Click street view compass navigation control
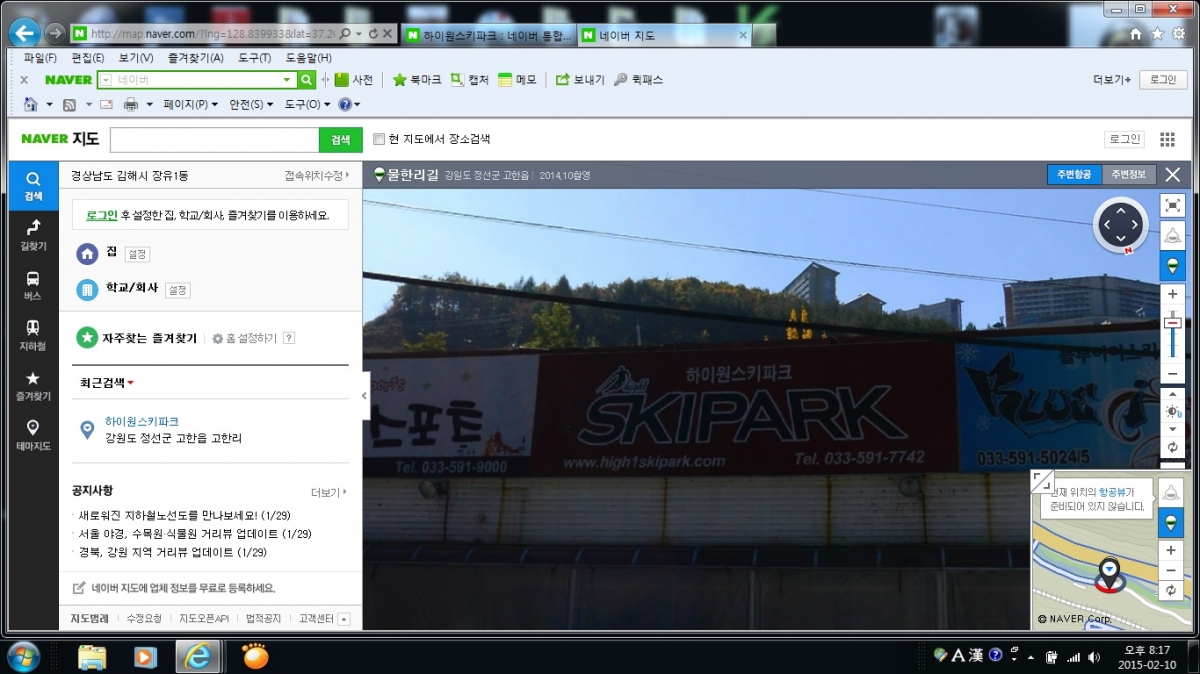 (1121, 224)
